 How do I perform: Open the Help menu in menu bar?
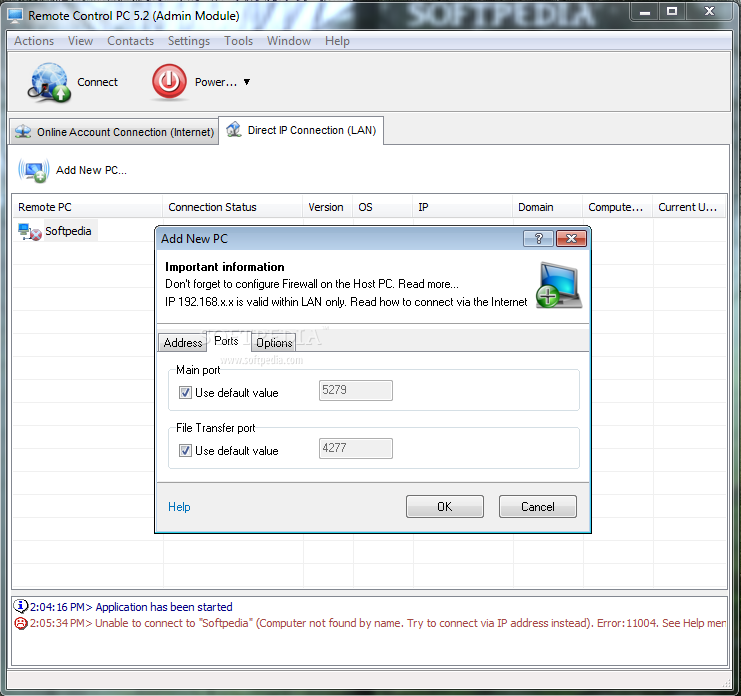337,41
